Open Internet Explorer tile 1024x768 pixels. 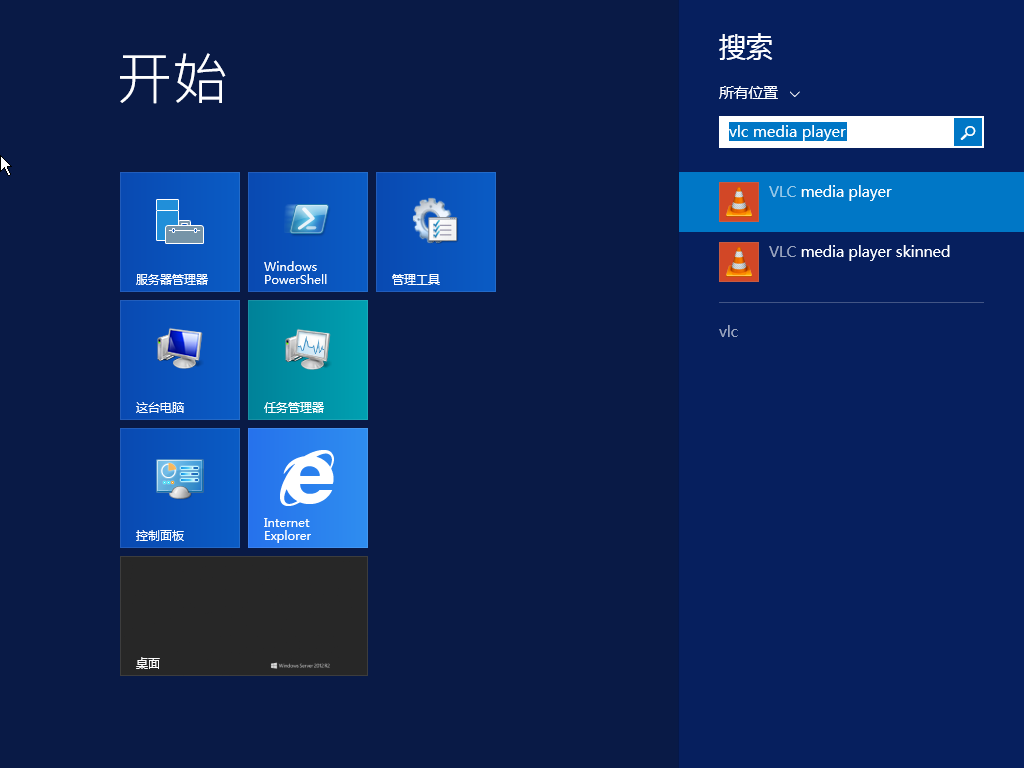pos(307,487)
